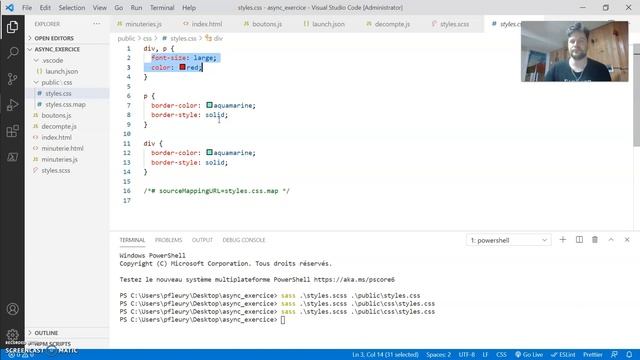
Task: Click the CSS language mode status item
Action: [x=501, y=354]
